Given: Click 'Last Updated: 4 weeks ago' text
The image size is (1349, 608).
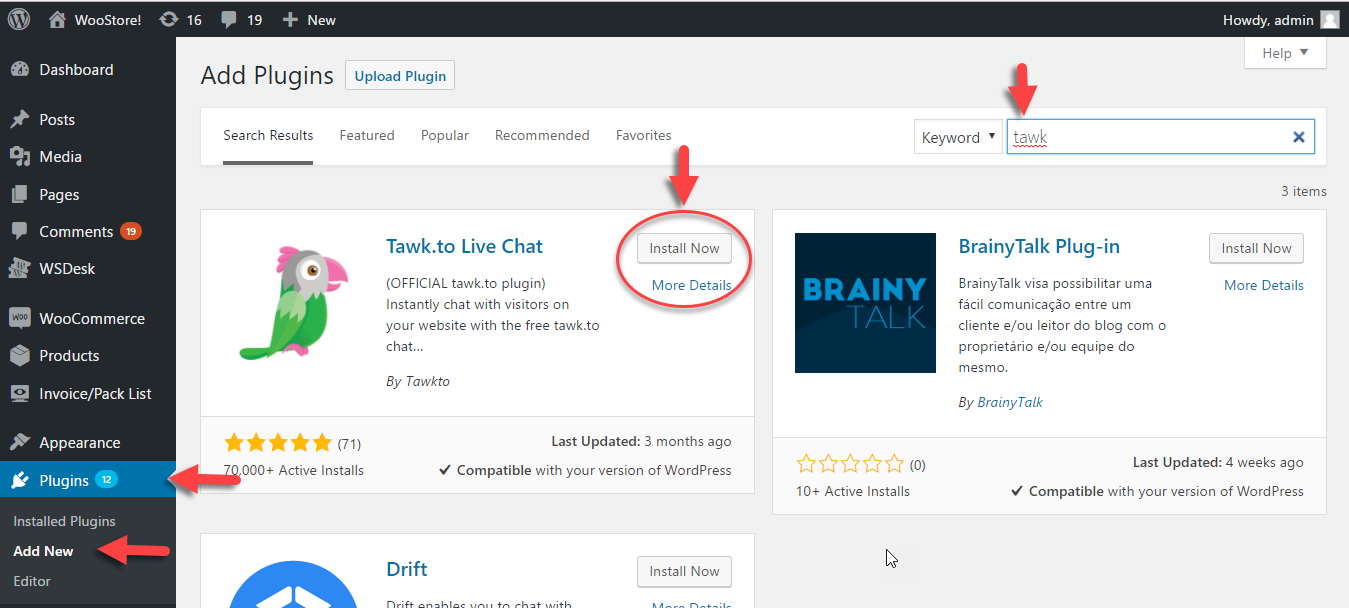Looking at the screenshot, I should (x=1218, y=462).
